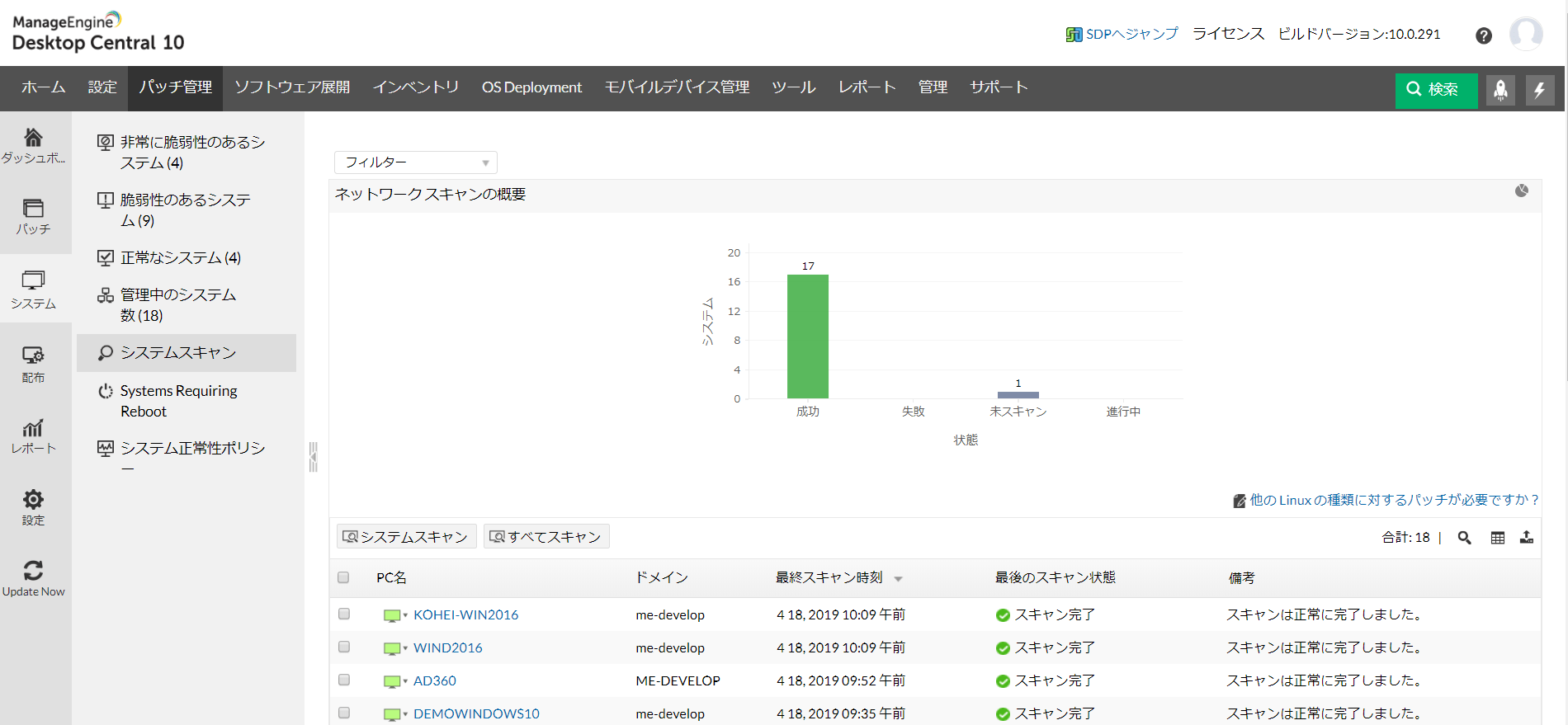Open the フィルター dropdown
Image resolution: width=1568 pixels, height=725 pixels.
[415, 162]
